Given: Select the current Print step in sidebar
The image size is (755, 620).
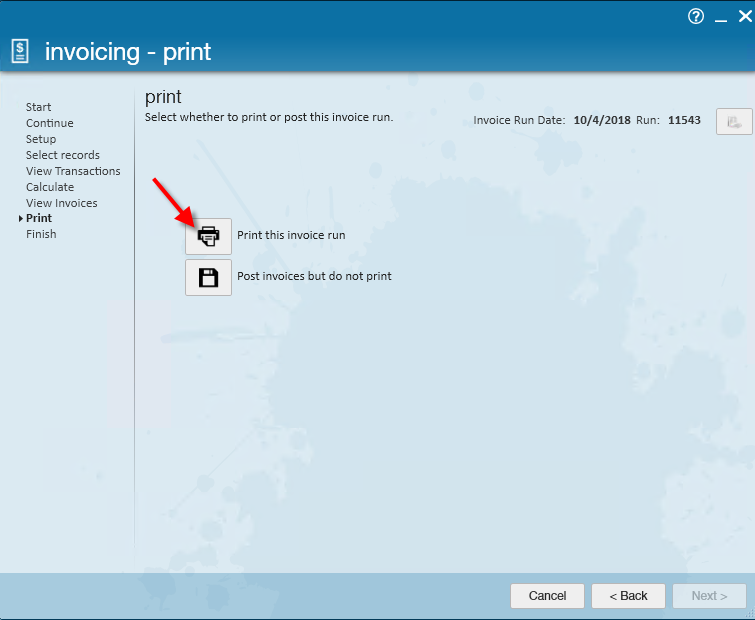Looking at the screenshot, I should coord(39,218).
